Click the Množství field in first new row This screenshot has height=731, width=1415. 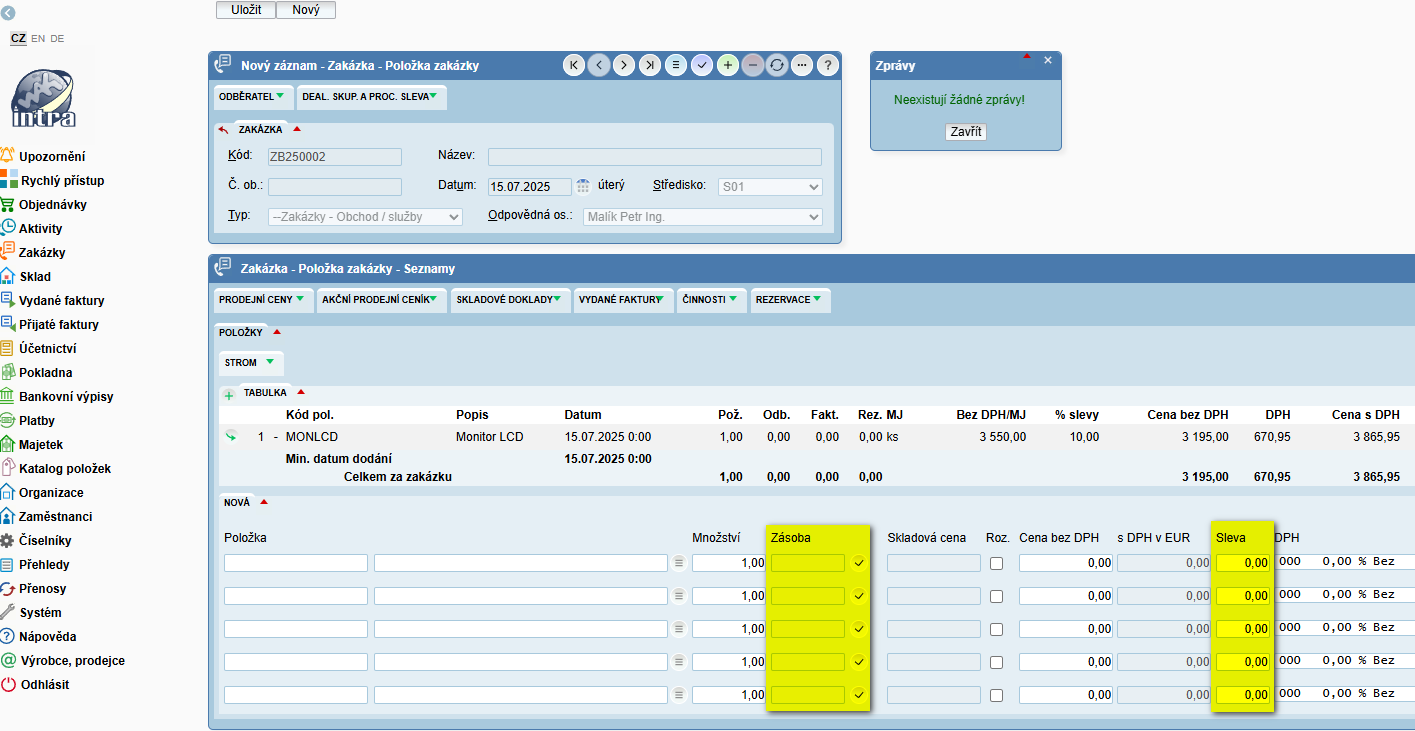[x=728, y=563]
